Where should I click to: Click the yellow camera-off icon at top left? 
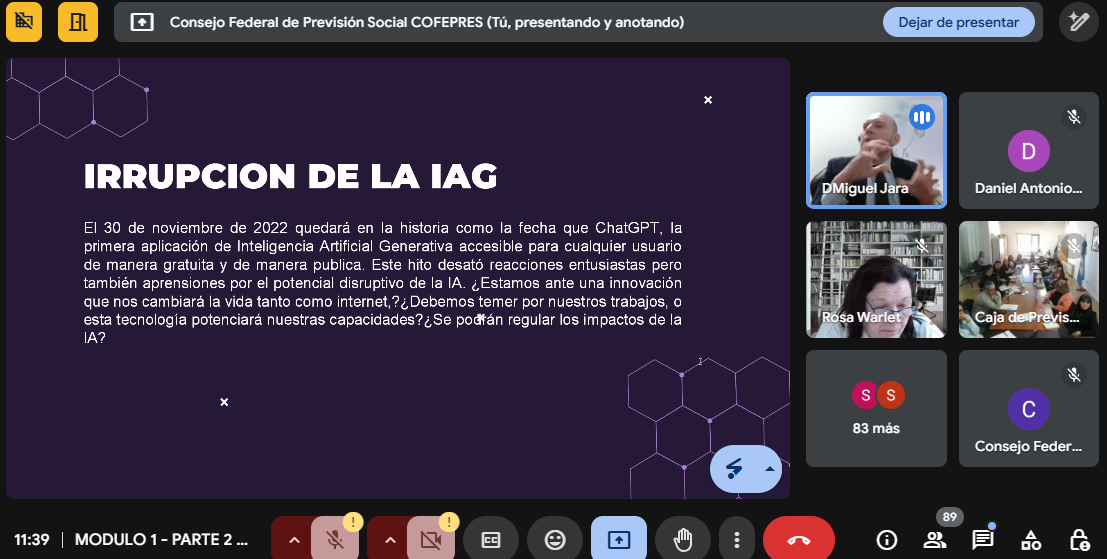tap(24, 22)
